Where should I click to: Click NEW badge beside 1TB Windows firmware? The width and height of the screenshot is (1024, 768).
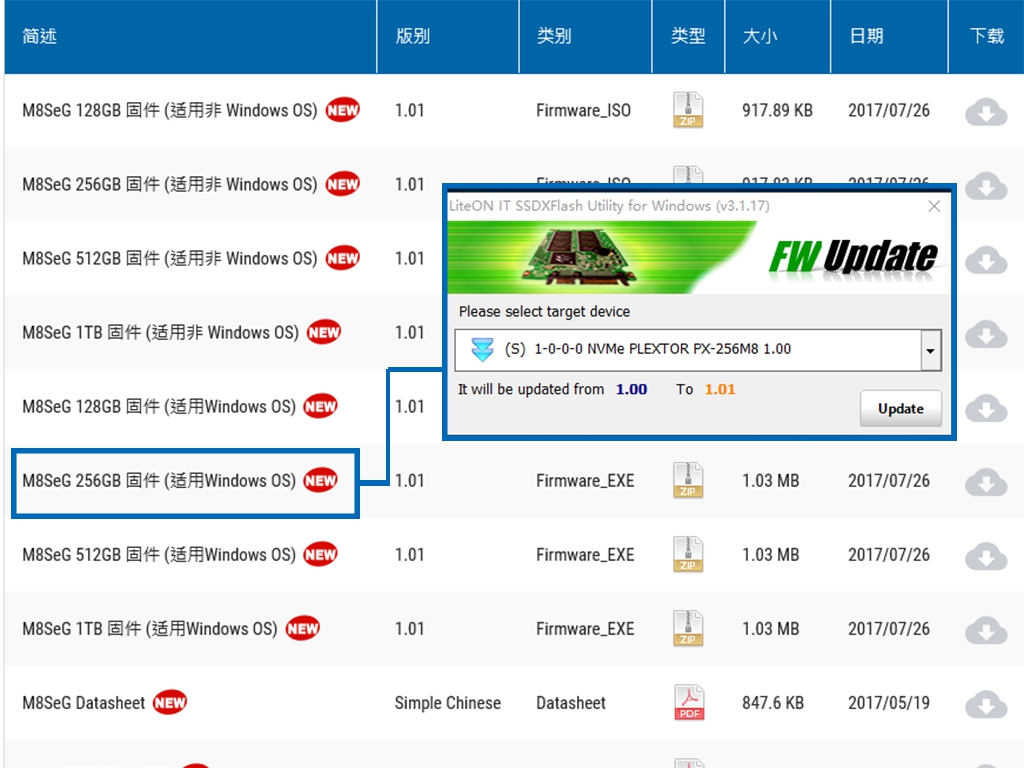click(302, 628)
